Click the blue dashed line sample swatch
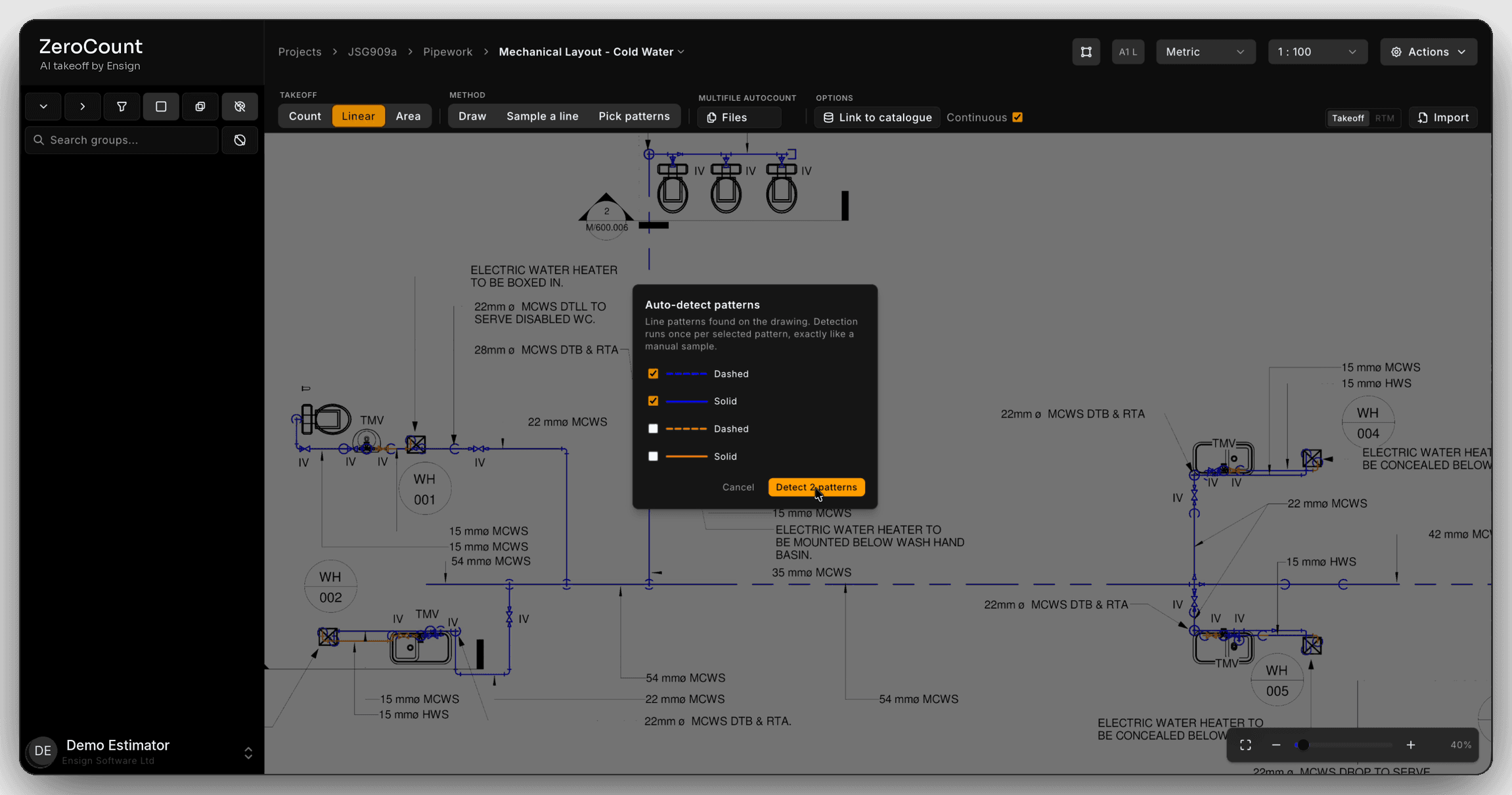This screenshot has width=1512, height=795. 686,374
